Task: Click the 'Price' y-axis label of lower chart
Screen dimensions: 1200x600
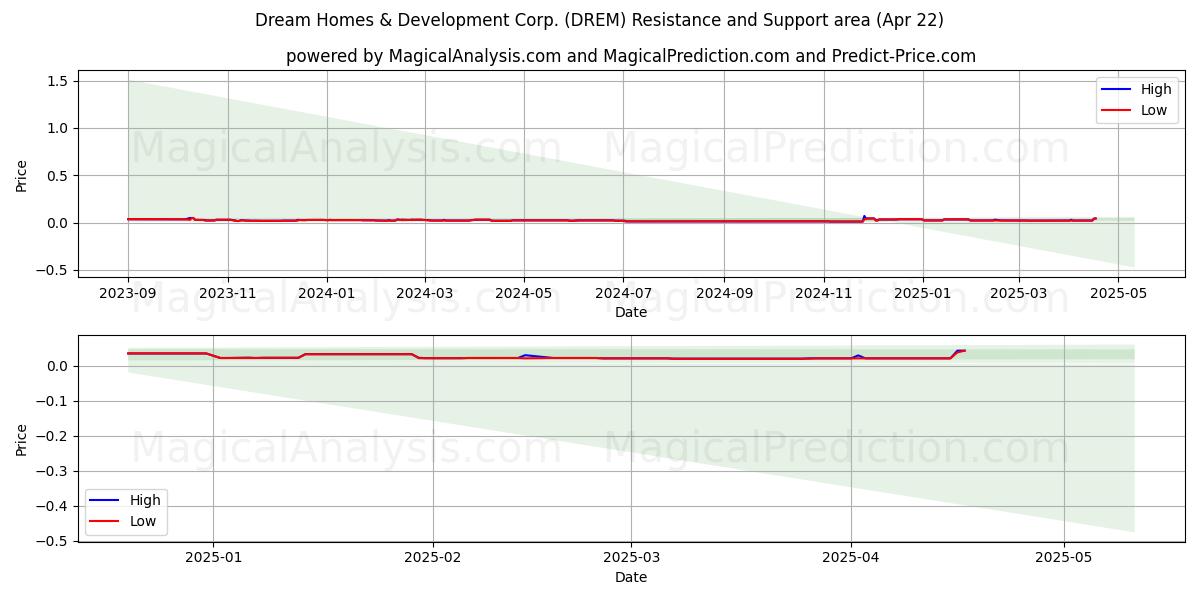Action: coord(22,439)
